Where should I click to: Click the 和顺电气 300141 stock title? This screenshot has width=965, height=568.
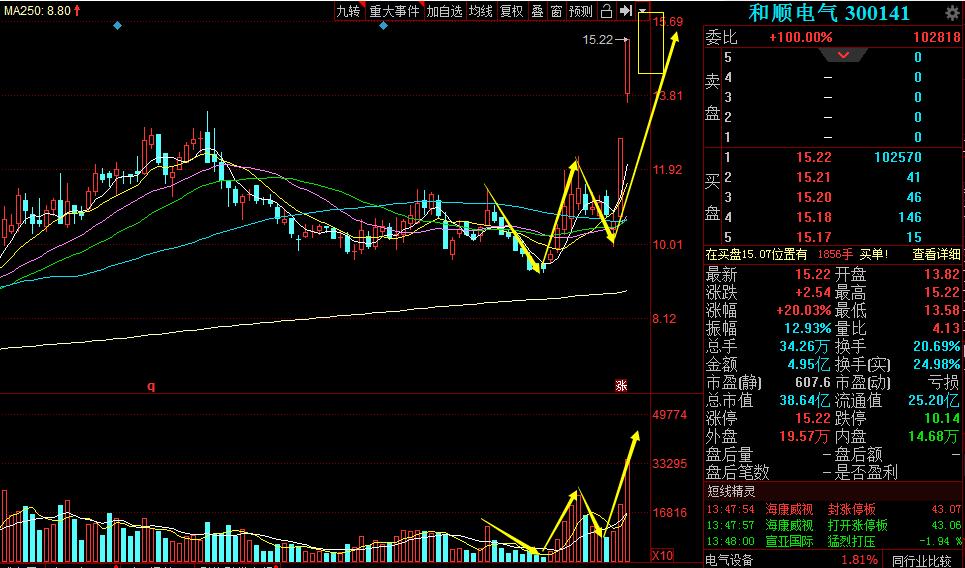click(829, 12)
